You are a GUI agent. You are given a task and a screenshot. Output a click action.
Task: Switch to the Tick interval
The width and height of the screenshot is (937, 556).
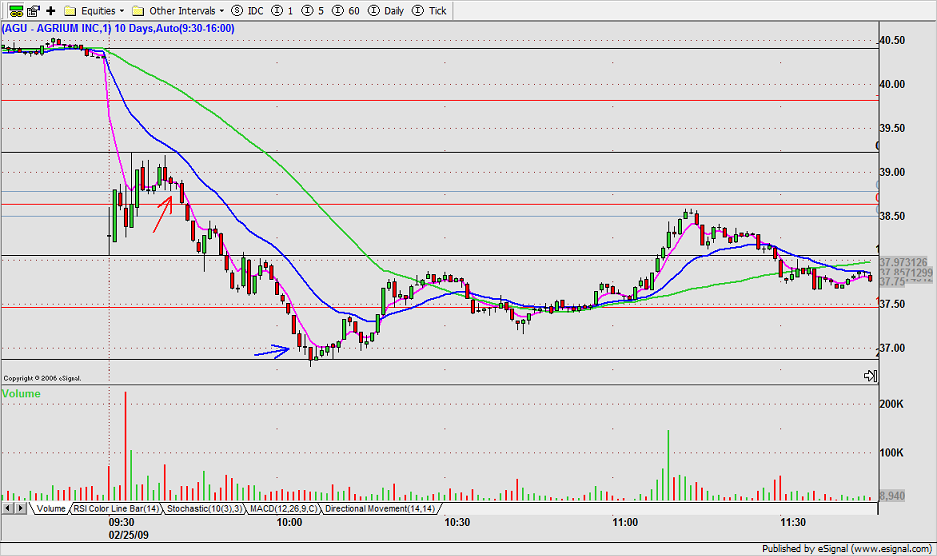(429, 11)
